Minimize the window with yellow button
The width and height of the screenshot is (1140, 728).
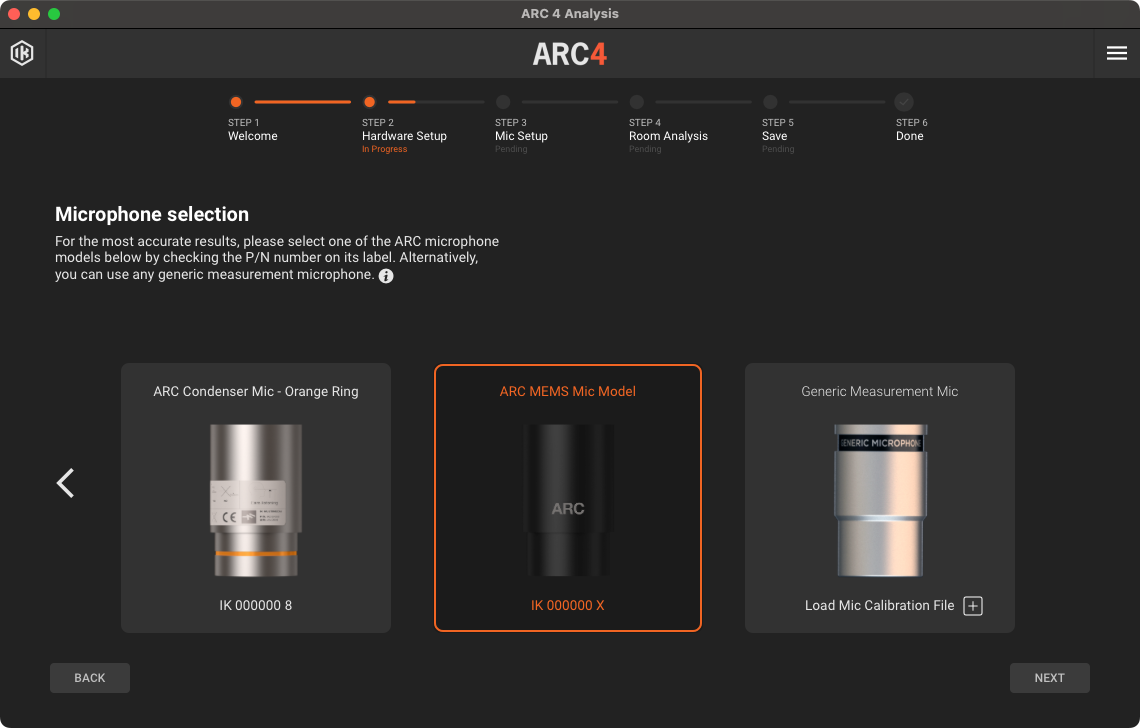(x=33, y=14)
